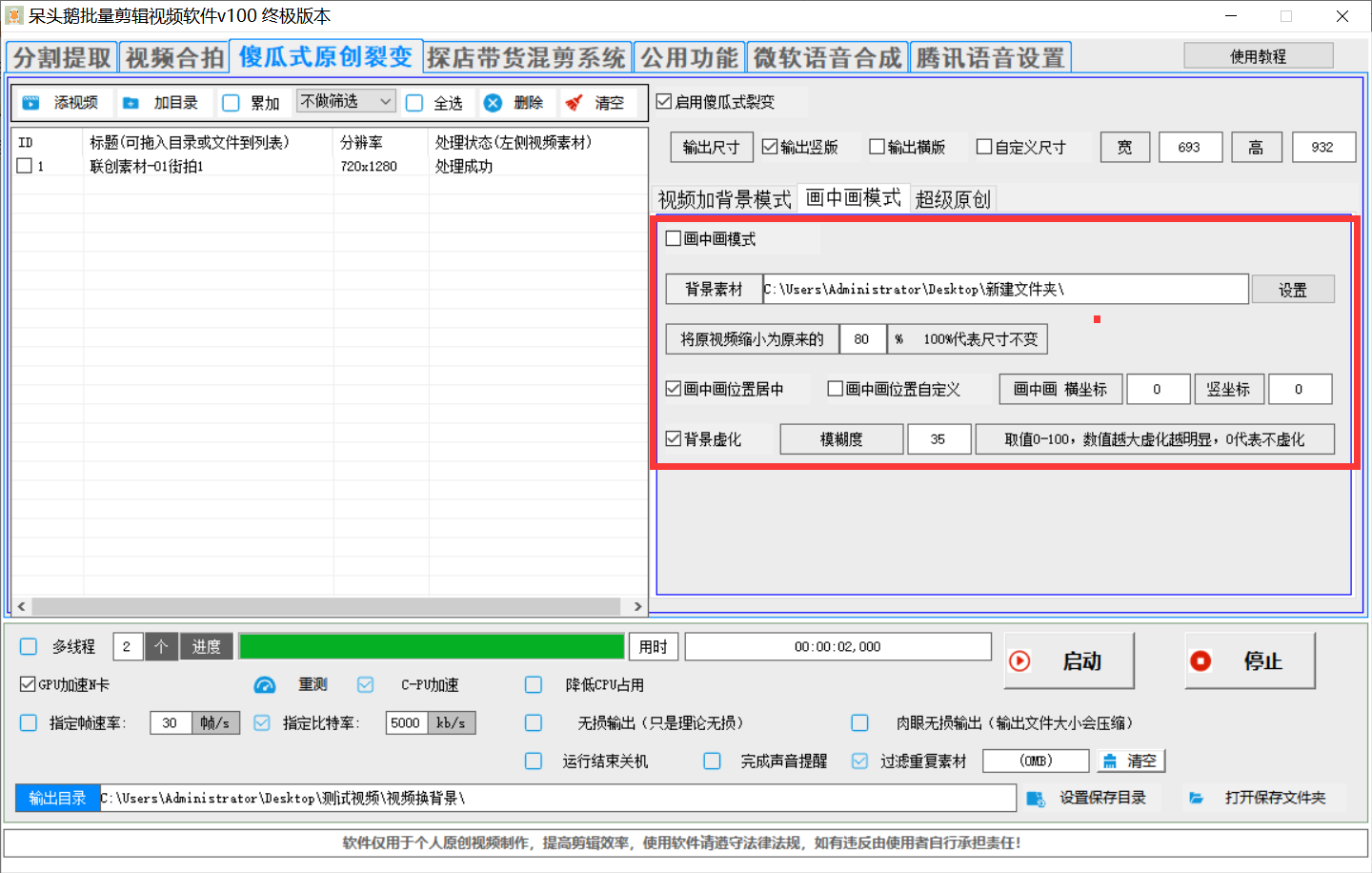The height and width of the screenshot is (873, 1372).
Task: Check 指定帧速率 option
Action: [29, 723]
